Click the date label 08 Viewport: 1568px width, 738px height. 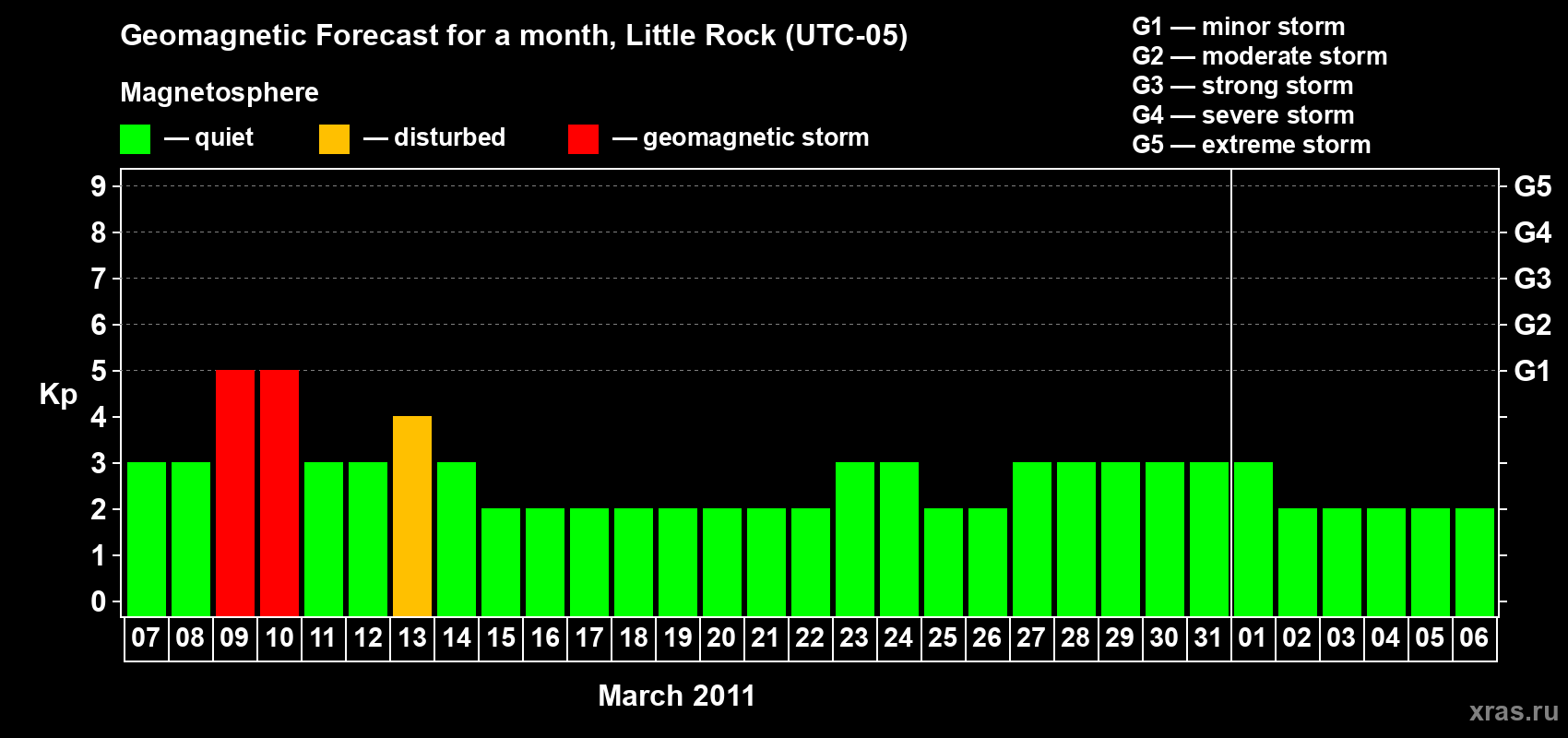pyautogui.click(x=190, y=638)
